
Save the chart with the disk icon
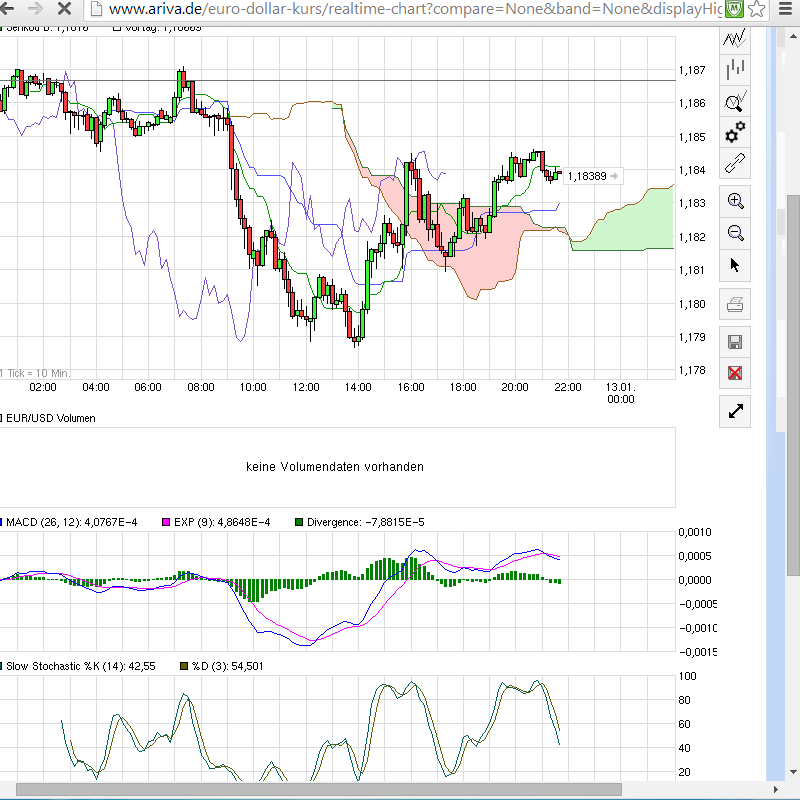pos(735,340)
